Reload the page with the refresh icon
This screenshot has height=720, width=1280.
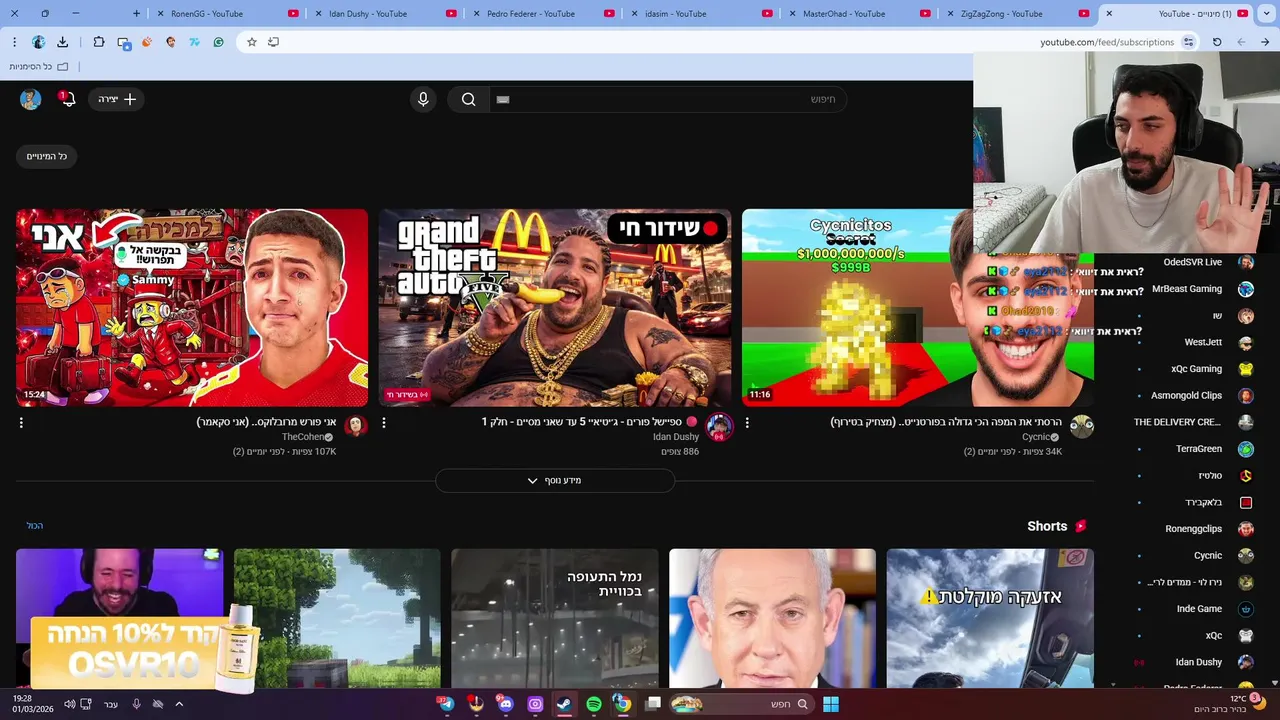click(x=1217, y=42)
